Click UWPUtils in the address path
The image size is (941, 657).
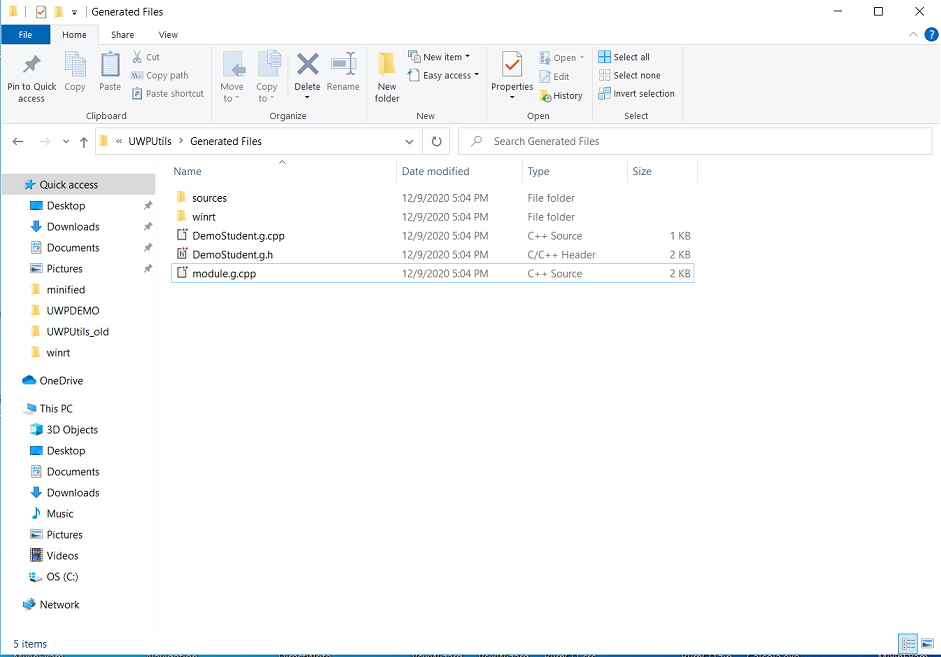[x=150, y=142]
